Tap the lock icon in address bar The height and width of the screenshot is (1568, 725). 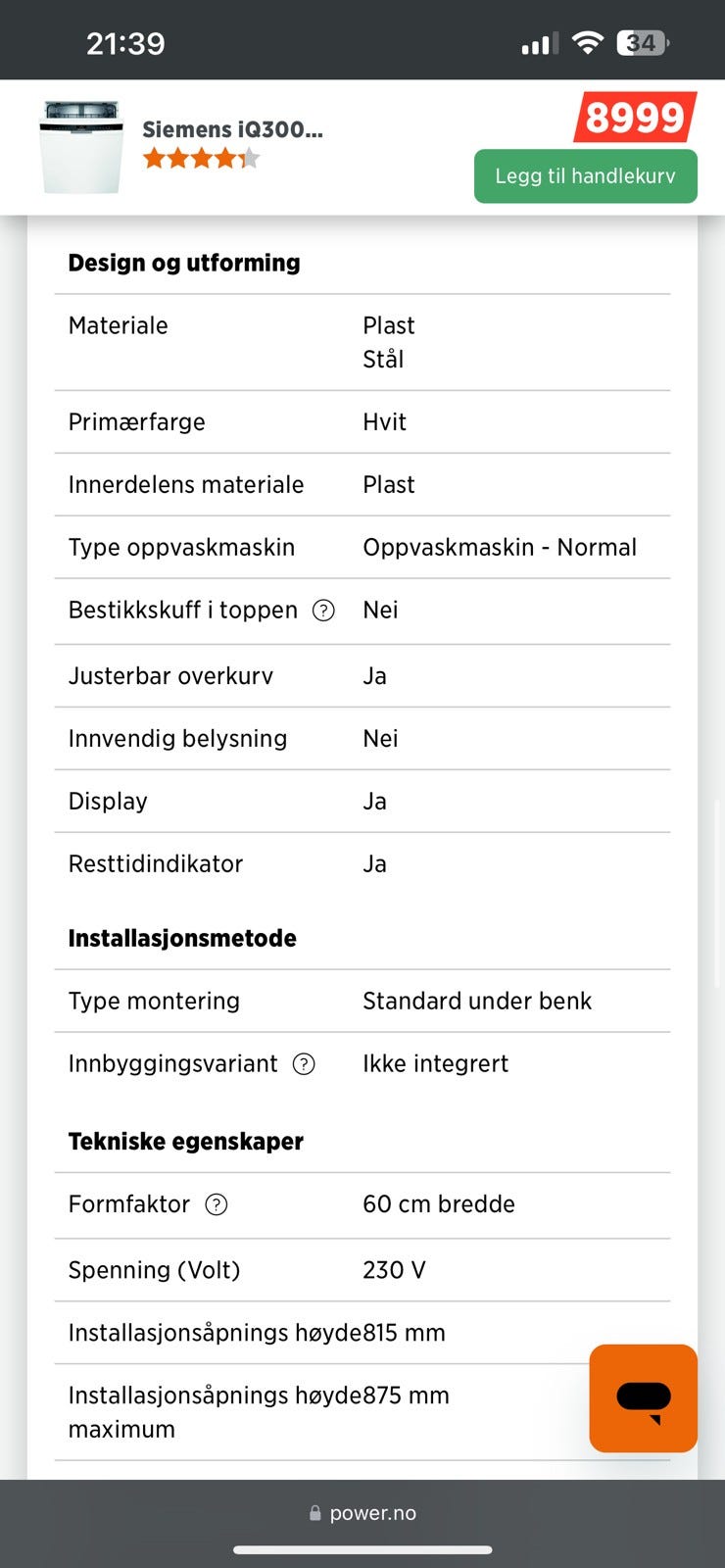(315, 1513)
